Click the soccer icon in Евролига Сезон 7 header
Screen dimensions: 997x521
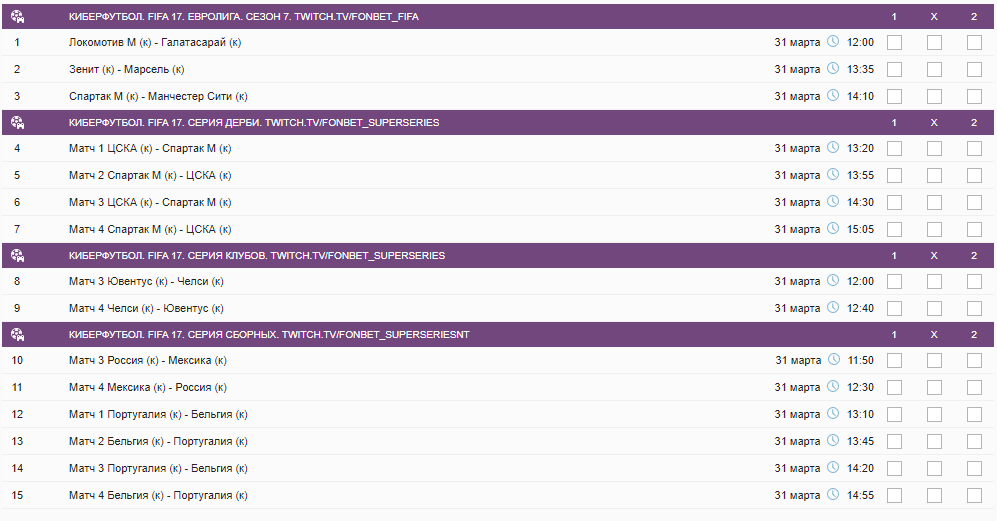click(17, 16)
